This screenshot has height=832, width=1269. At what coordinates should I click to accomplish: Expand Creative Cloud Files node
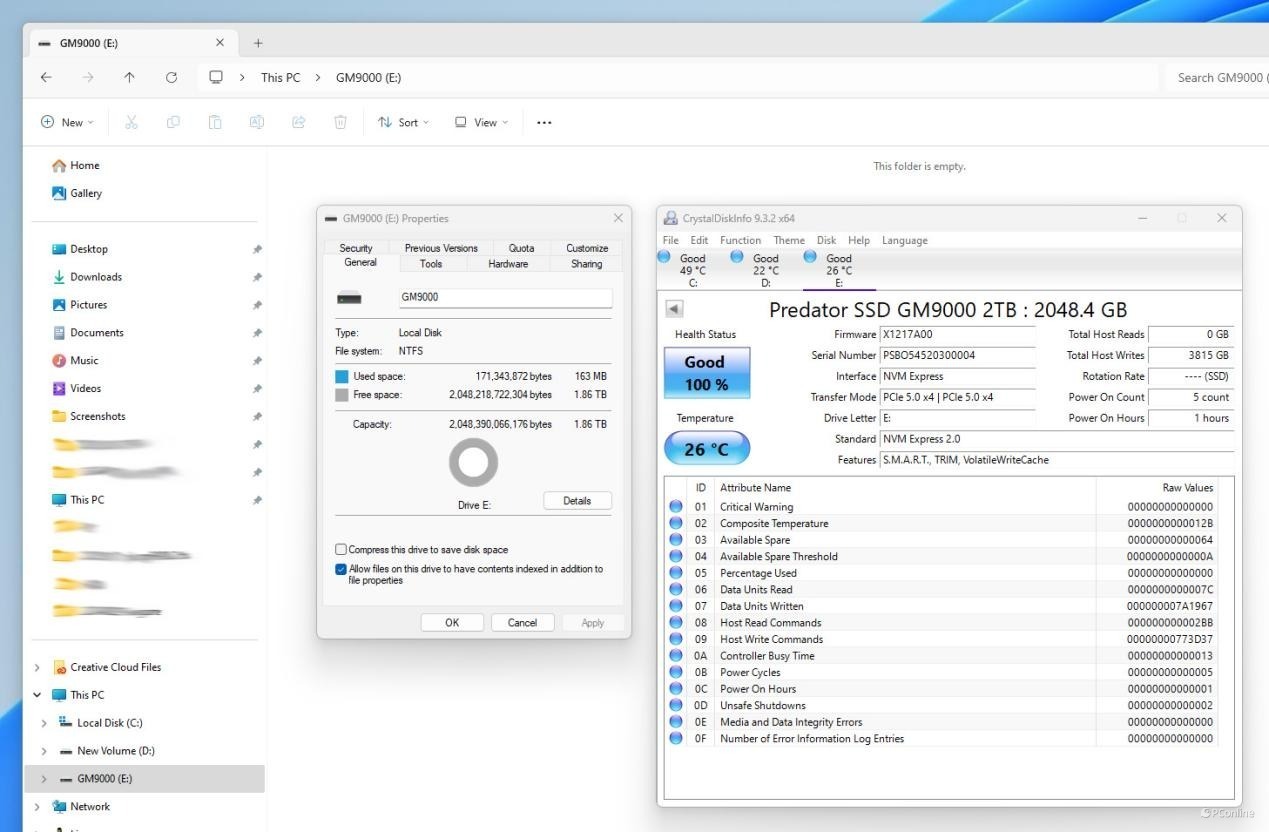(x=38, y=667)
